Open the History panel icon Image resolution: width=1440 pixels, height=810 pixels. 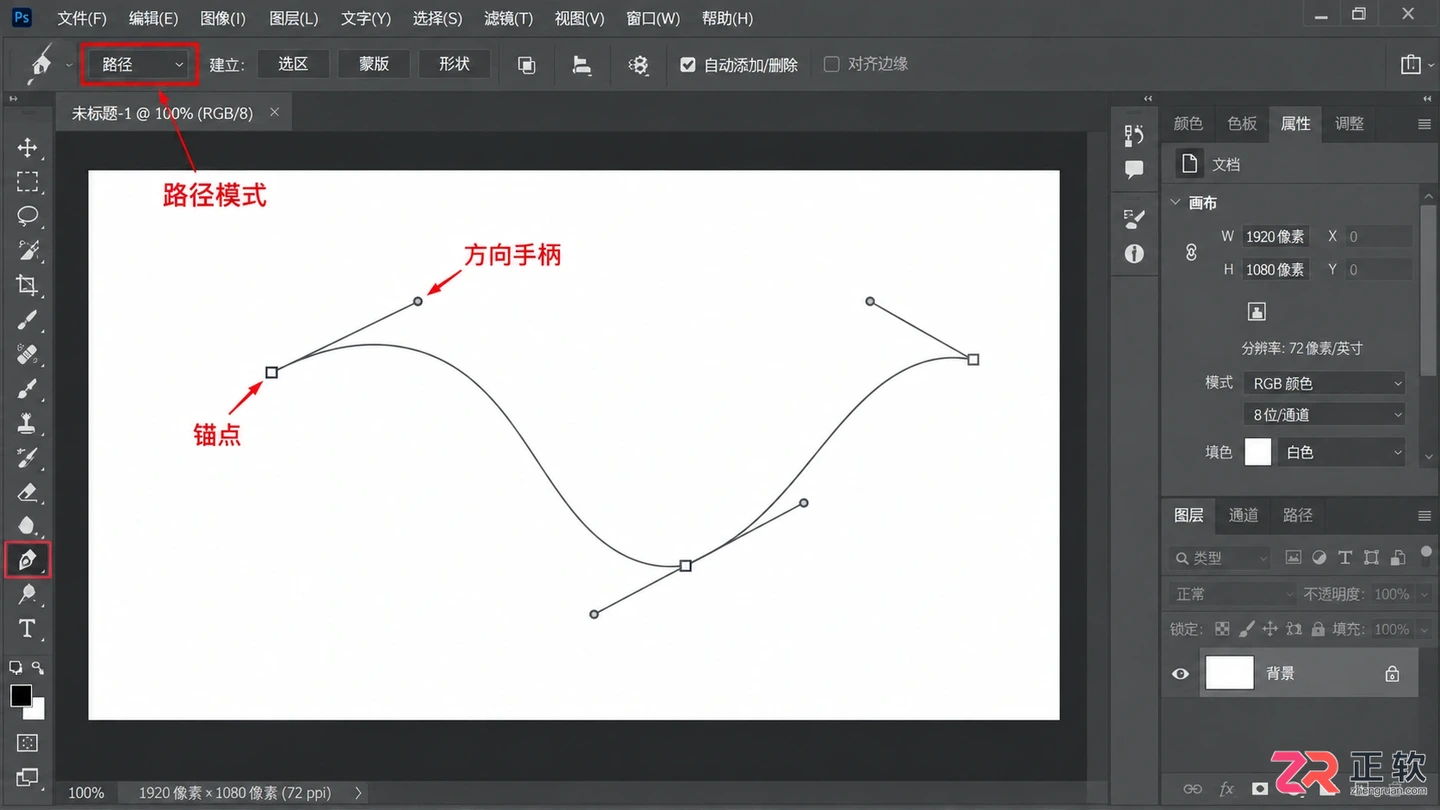point(1134,135)
